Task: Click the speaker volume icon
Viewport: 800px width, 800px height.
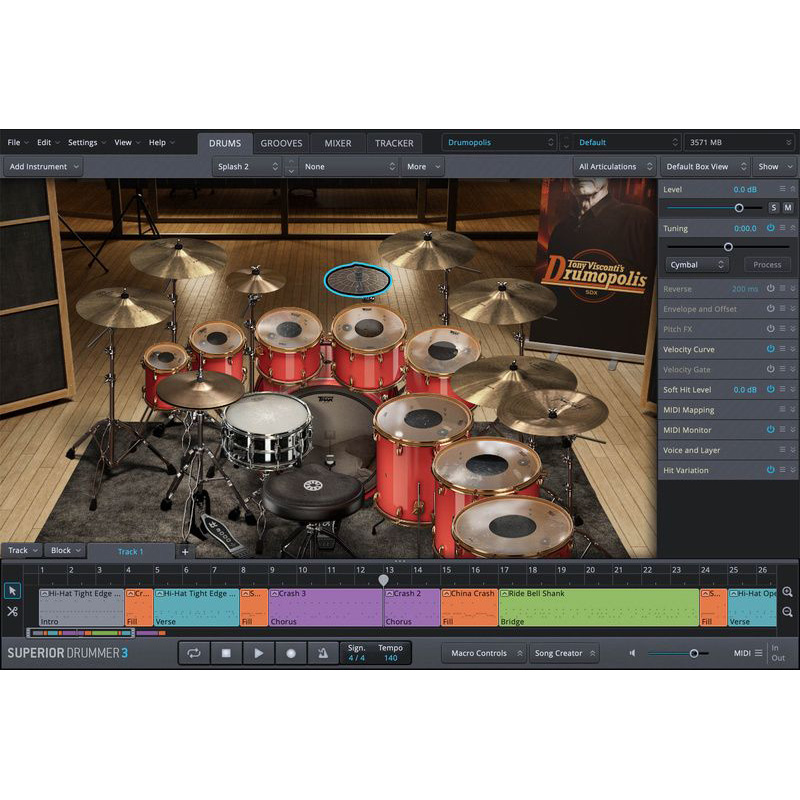Action: pyautogui.click(x=633, y=653)
